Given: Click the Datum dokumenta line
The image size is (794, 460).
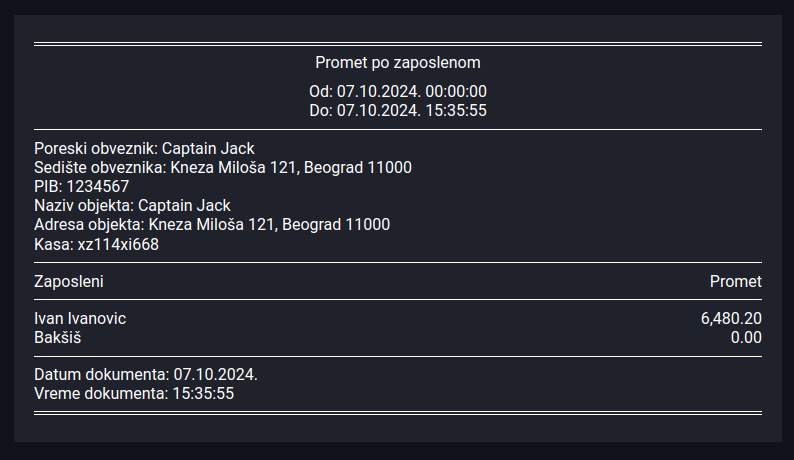Looking at the screenshot, I should (146, 375).
